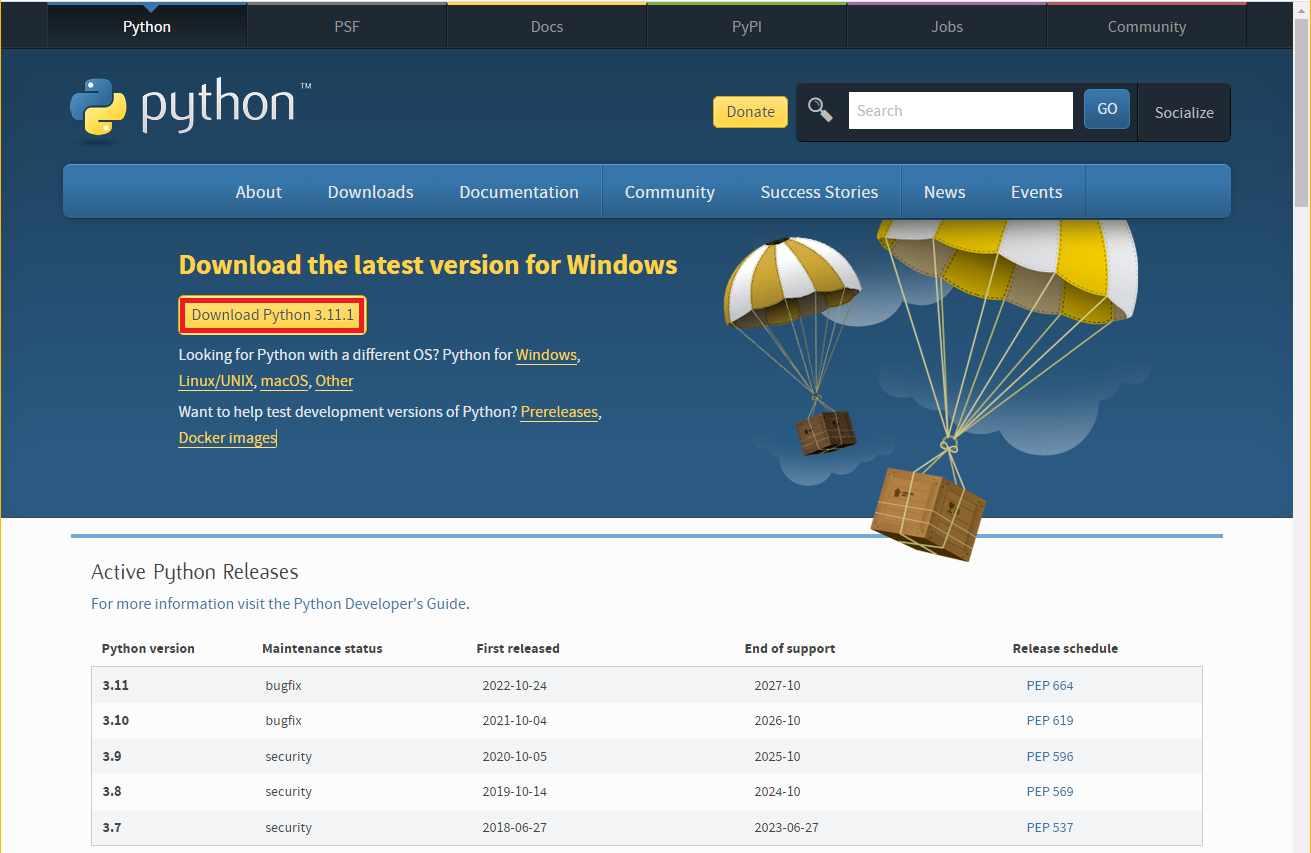The width and height of the screenshot is (1311, 853).
Task: Click the Active Python Releases heading
Action: pos(195,572)
